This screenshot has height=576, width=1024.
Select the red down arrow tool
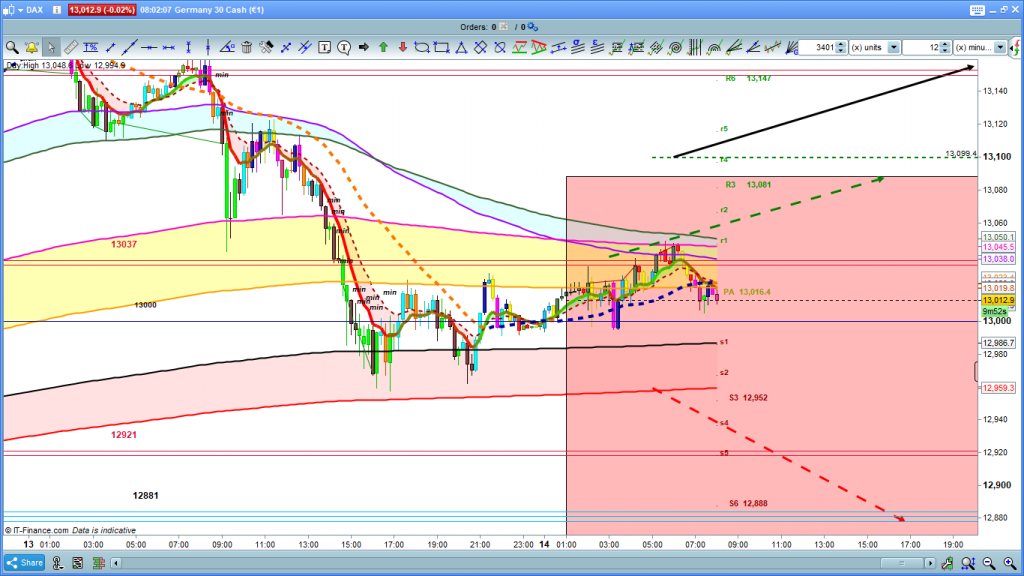[401, 47]
